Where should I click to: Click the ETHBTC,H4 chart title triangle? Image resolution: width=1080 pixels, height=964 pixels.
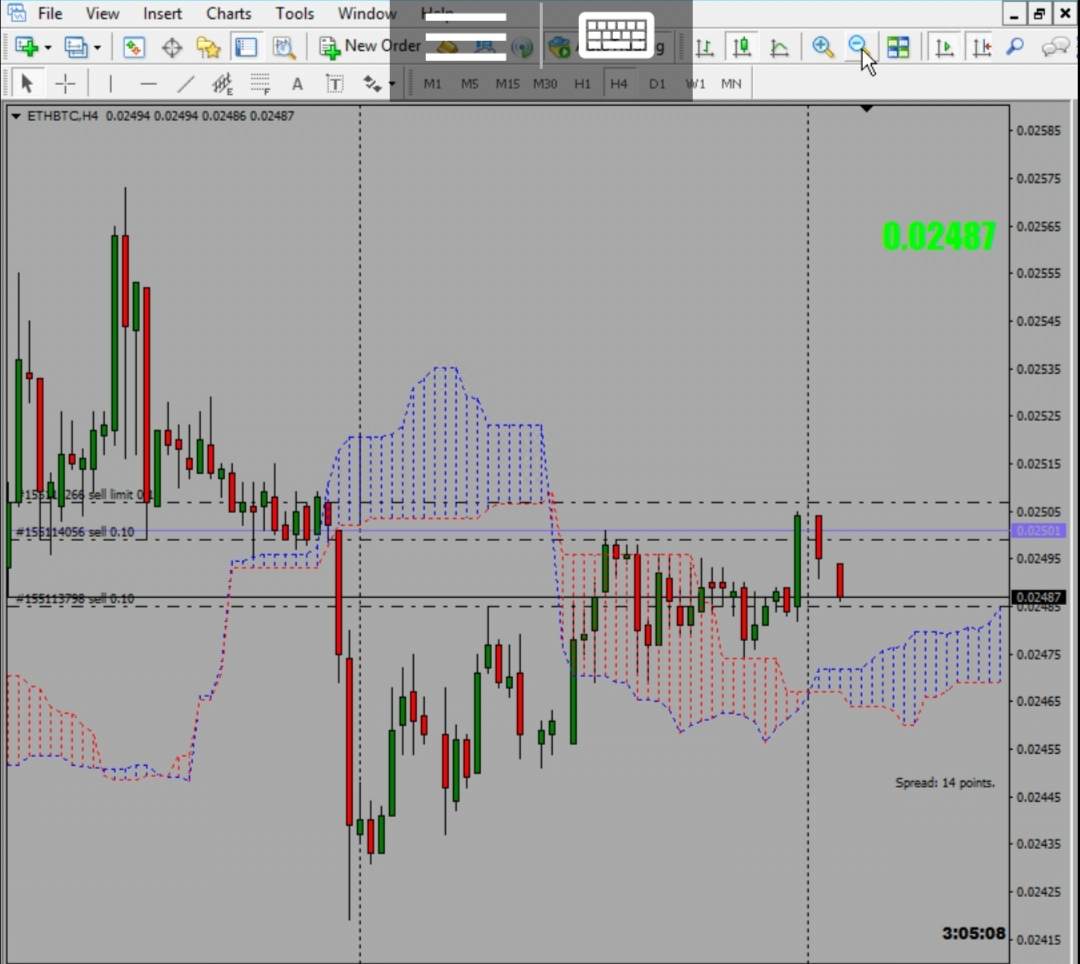15,116
